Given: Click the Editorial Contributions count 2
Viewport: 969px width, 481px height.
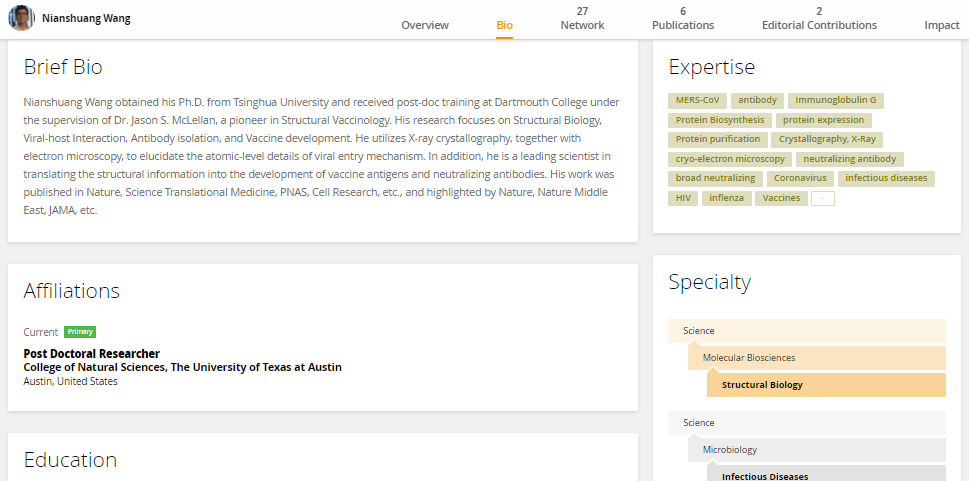Looking at the screenshot, I should coord(819,11).
